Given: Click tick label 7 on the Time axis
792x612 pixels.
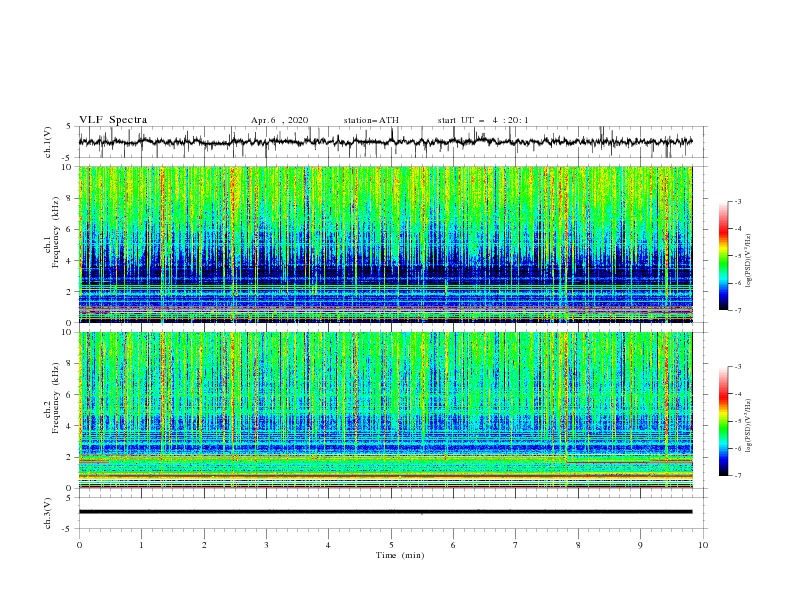Looking at the screenshot, I should [516, 545].
